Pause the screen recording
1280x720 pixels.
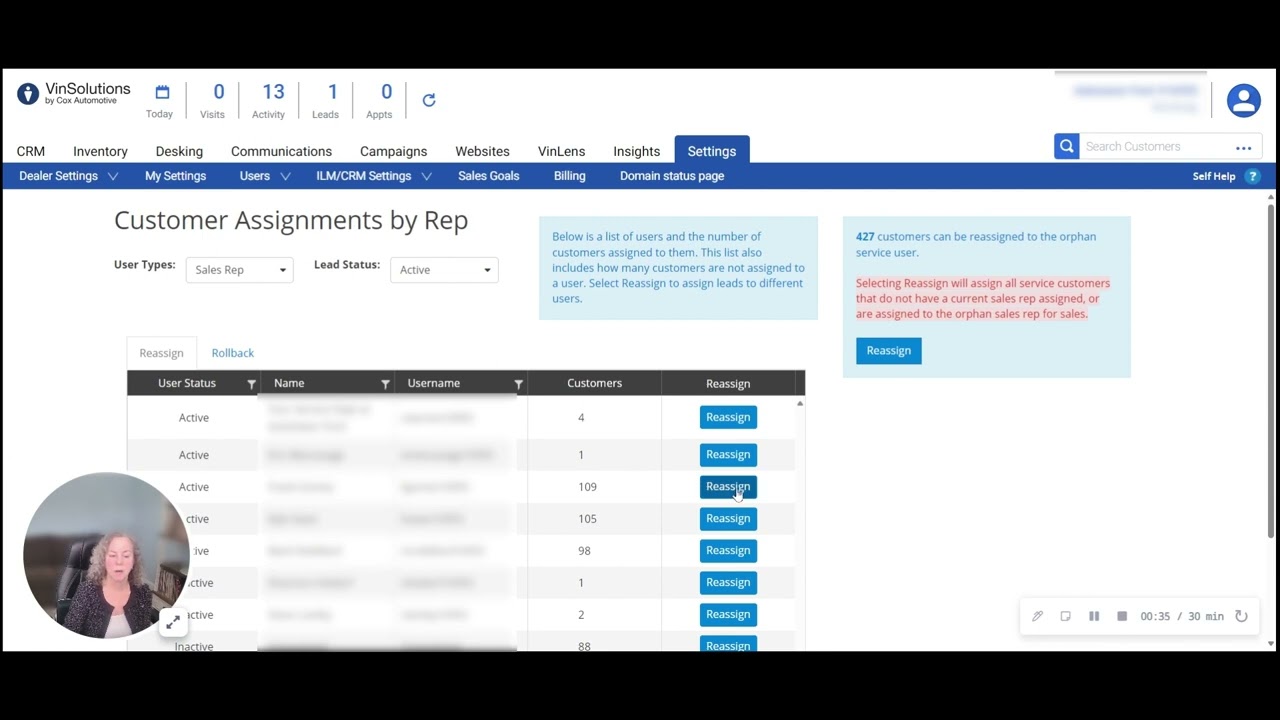[x=1094, y=616]
